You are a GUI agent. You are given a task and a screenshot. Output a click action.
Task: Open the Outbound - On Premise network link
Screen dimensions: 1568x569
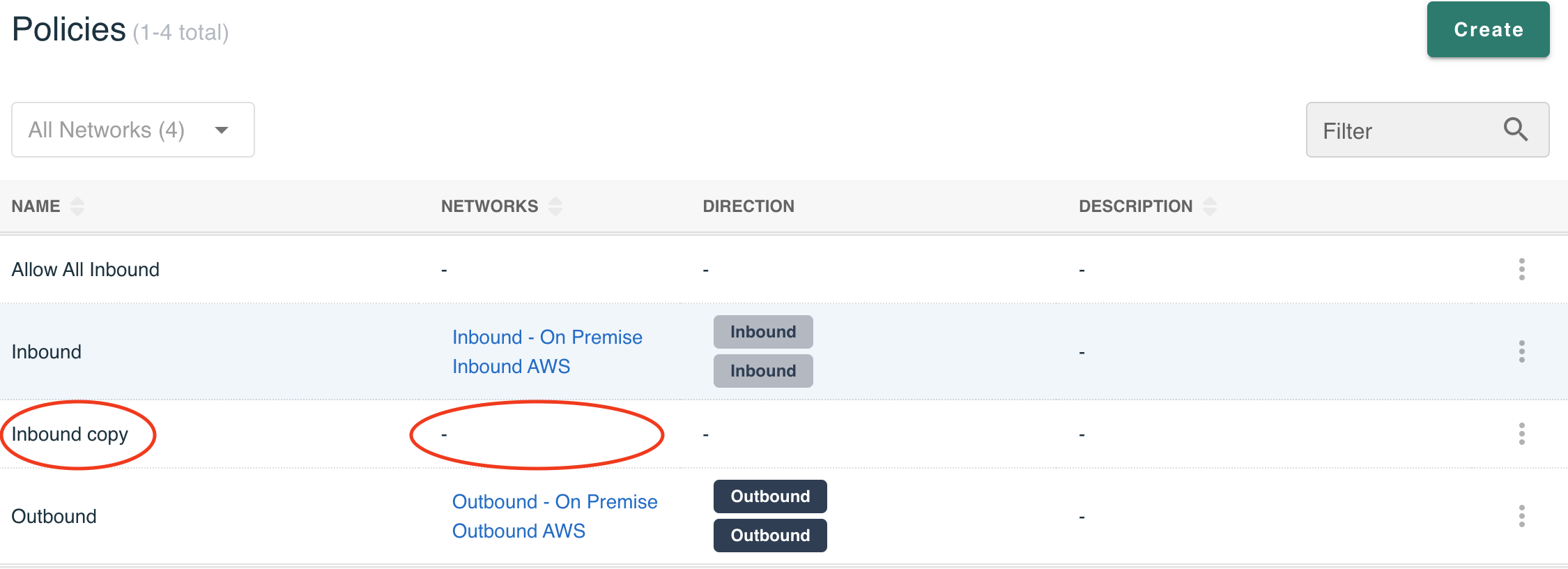pyautogui.click(x=555, y=501)
